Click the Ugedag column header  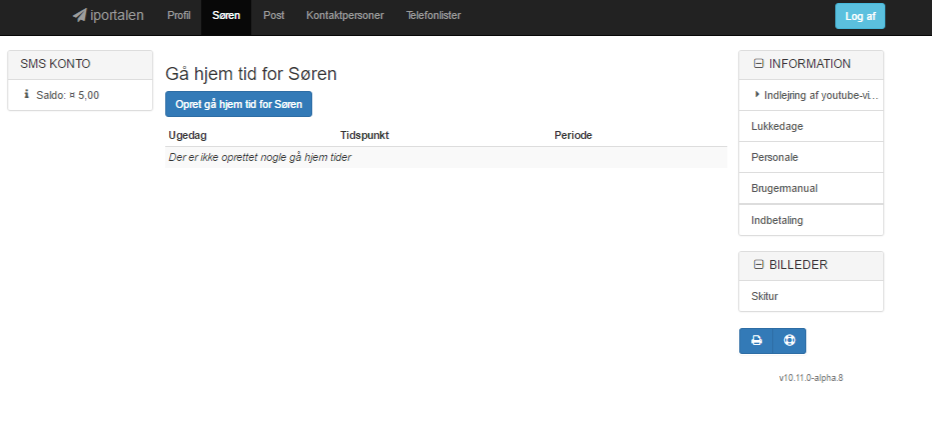188,135
